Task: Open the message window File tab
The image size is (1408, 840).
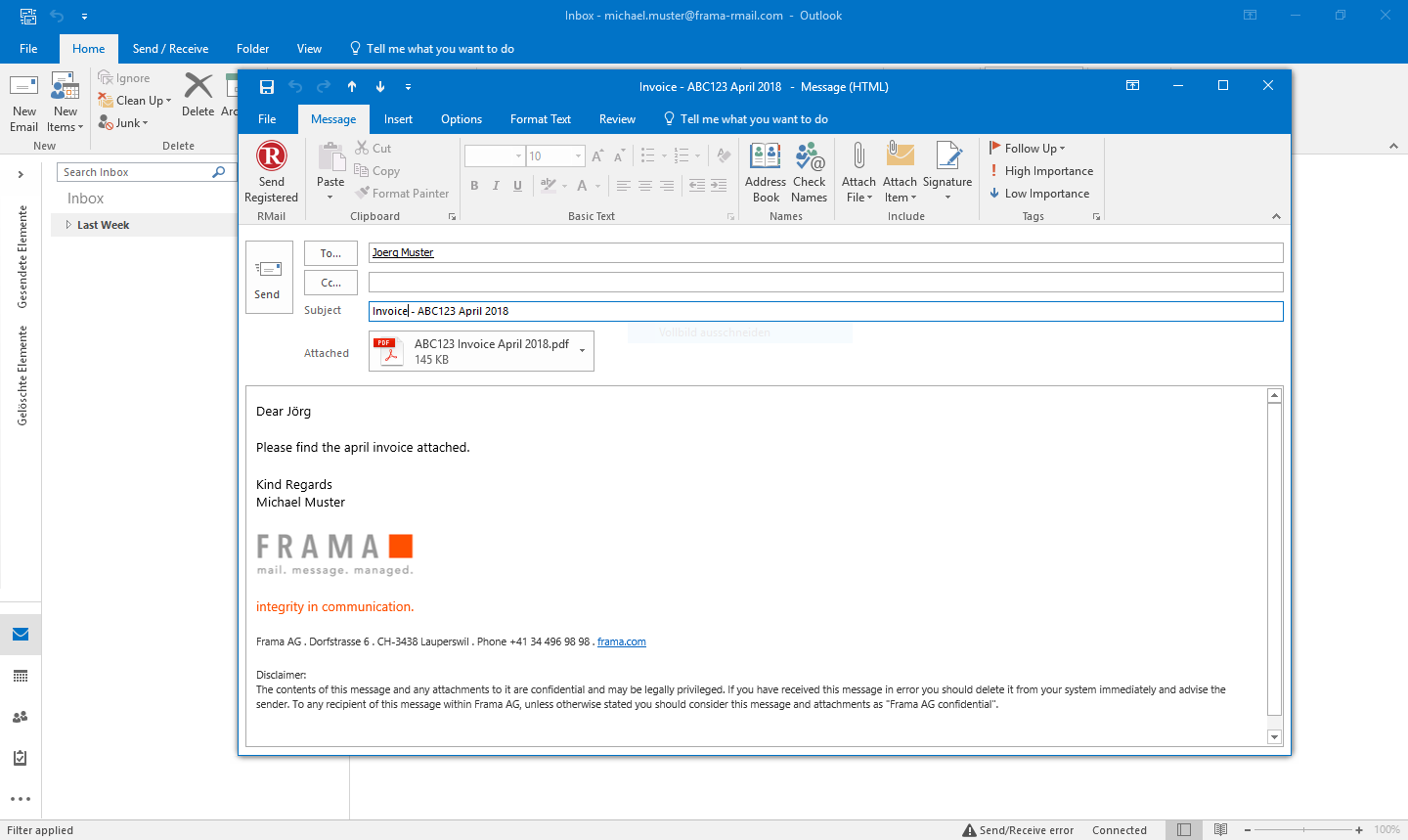Action: pos(267,119)
